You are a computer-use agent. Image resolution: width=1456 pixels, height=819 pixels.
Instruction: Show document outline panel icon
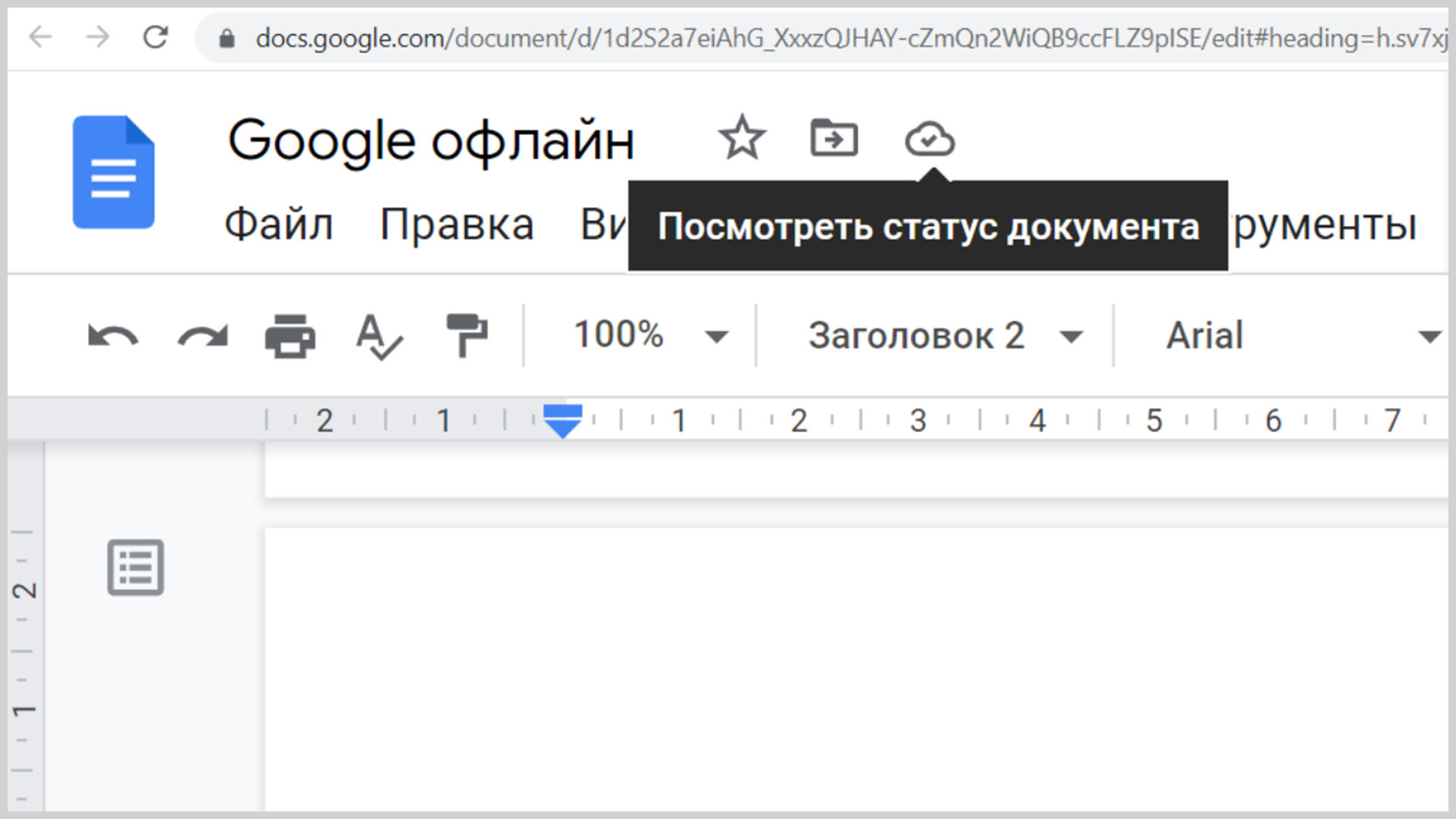(136, 567)
